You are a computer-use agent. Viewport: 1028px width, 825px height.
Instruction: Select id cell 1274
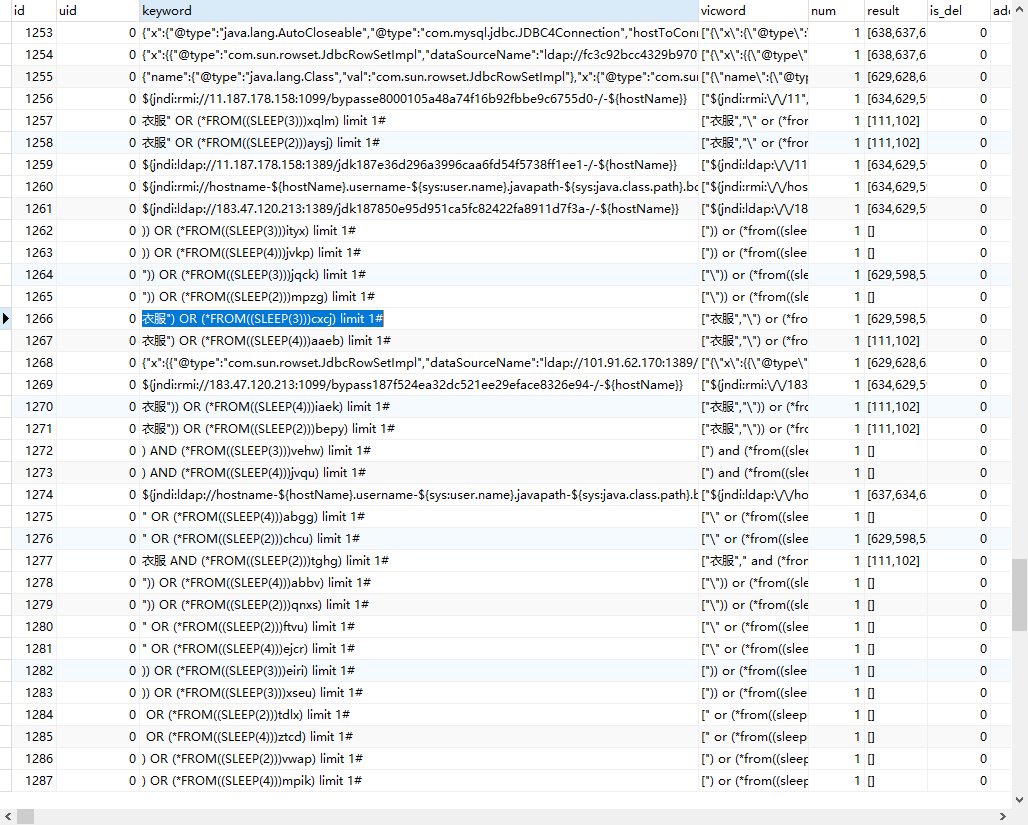click(x=33, y=494)
